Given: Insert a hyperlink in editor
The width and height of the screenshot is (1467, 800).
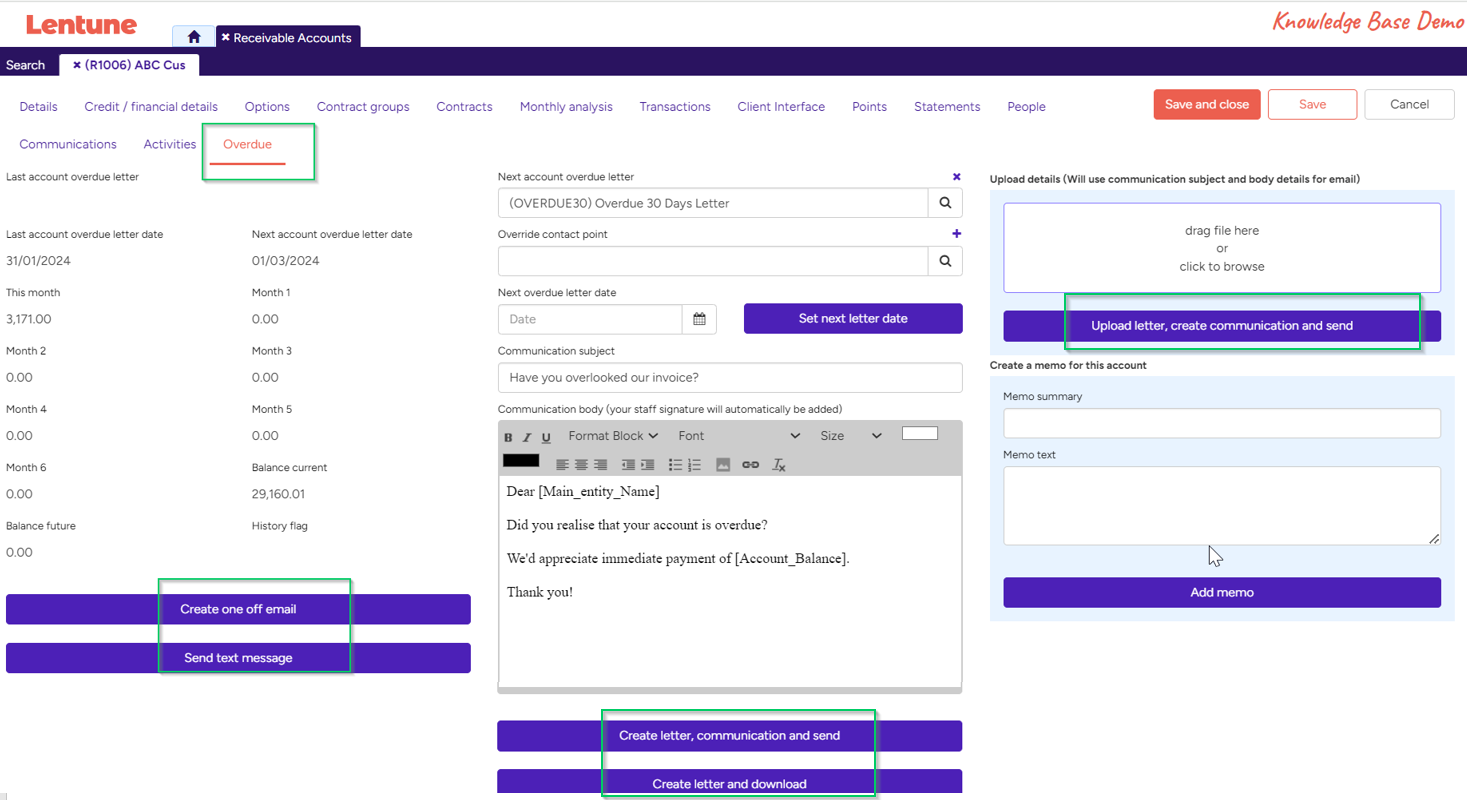Looking at the screenshot, I should pyautogui.click(x=750, y=465).
